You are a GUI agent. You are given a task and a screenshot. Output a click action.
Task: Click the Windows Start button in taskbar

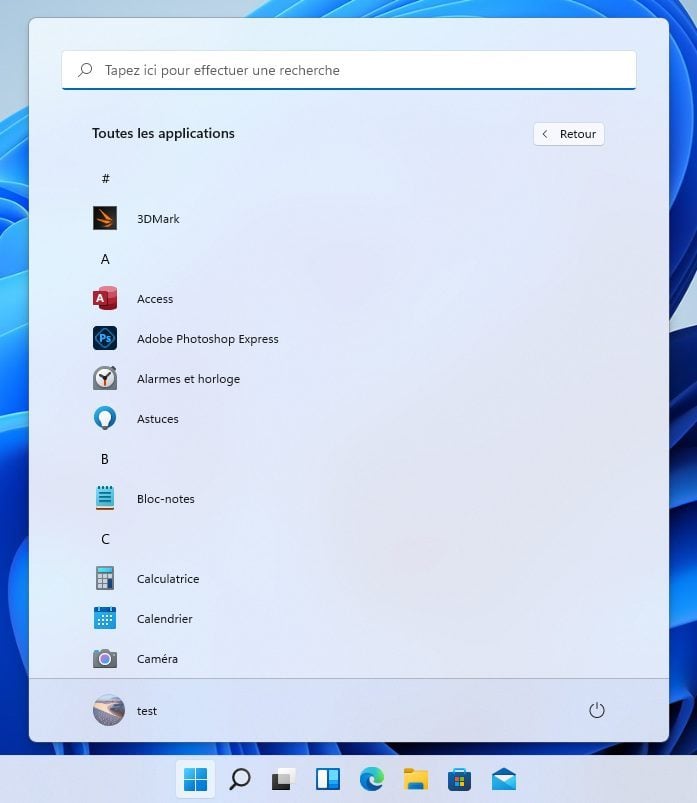pyautogui.click(x=196, y=779)
